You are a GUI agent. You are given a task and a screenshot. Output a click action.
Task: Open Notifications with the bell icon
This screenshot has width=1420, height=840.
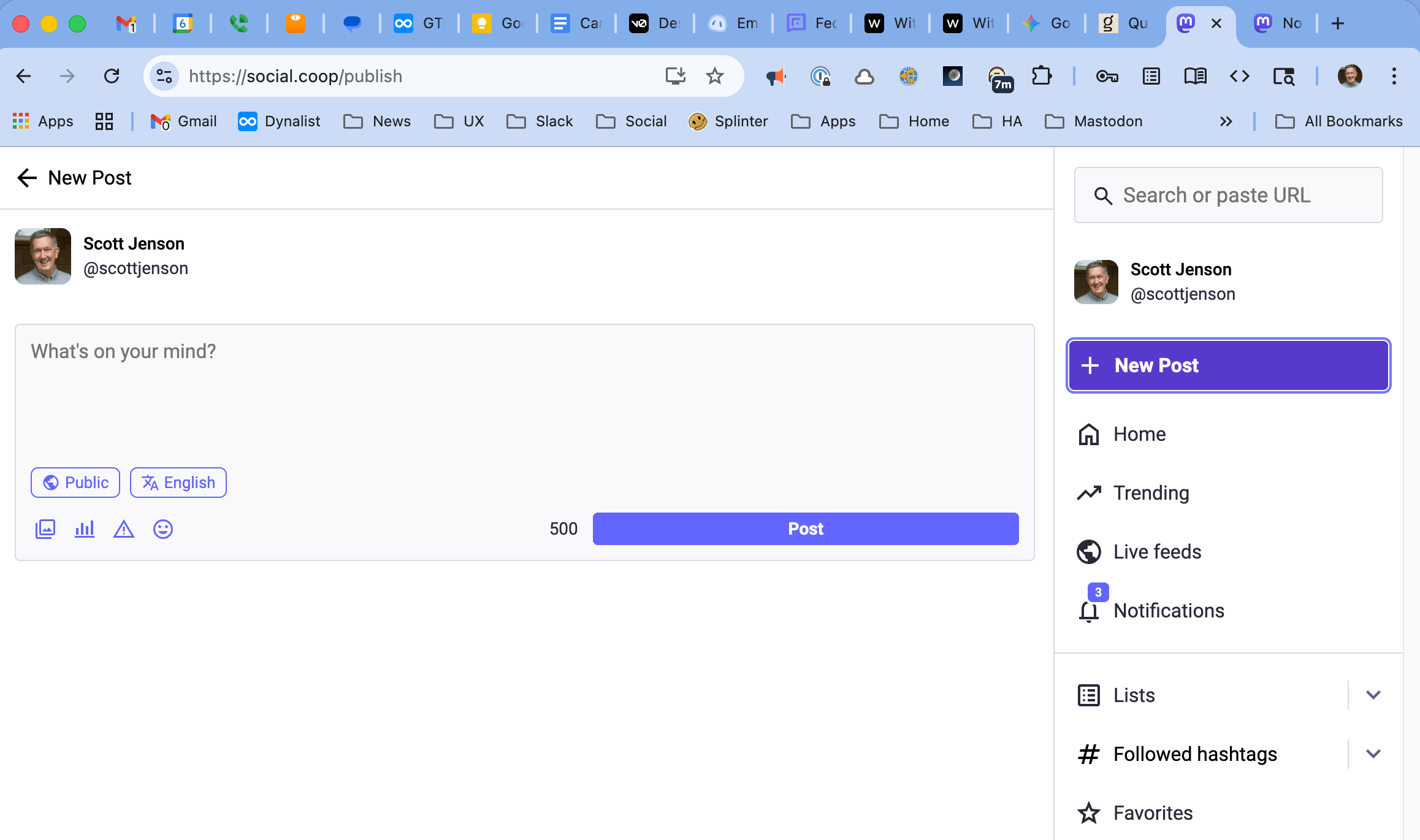coord(1089,611)
